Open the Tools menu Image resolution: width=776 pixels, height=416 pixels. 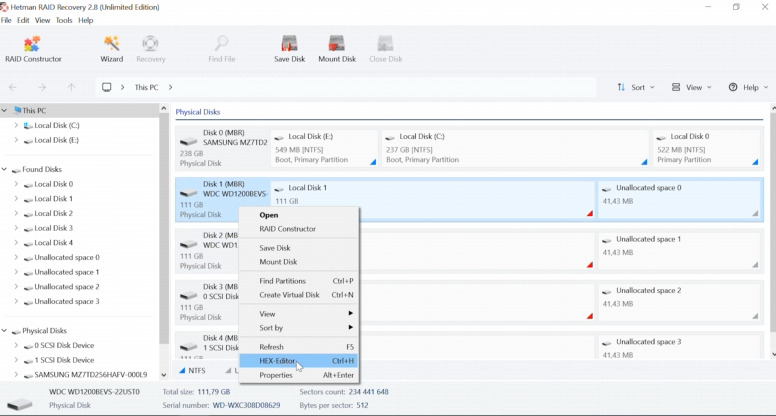[64, 20]
